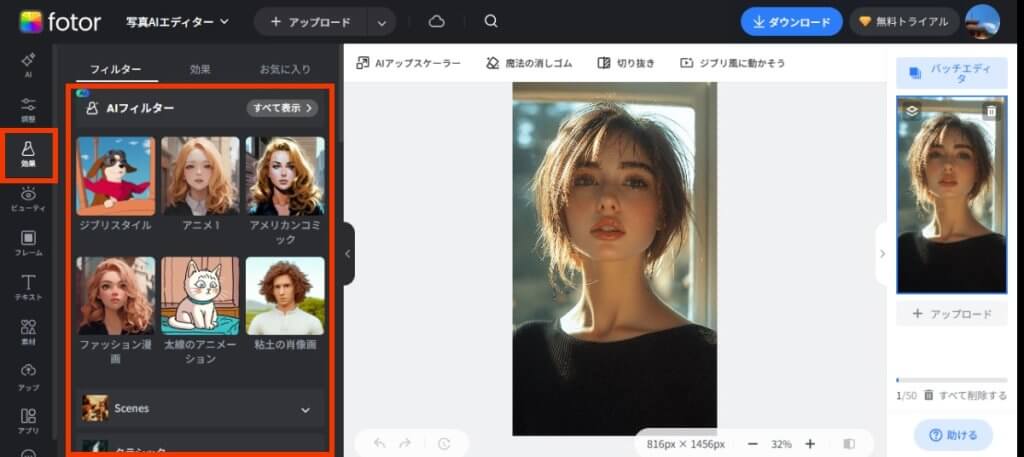Select ジブリ風に動かそう tool
This screenshot has height=457, width=1024.
pos(732,63)
